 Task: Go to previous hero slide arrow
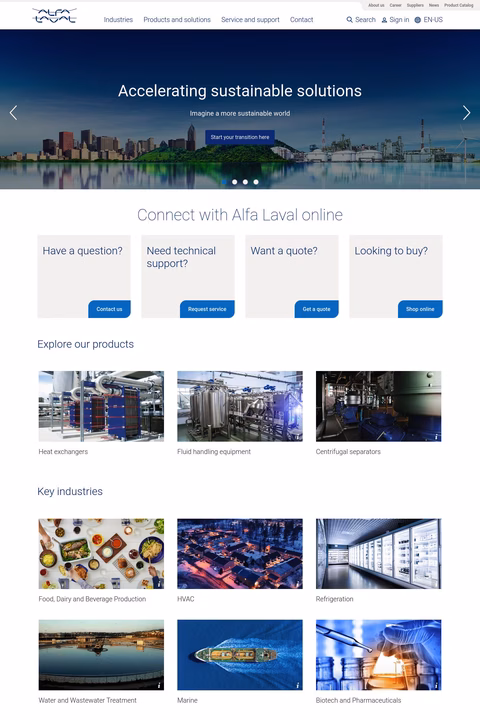pos(13,112)
